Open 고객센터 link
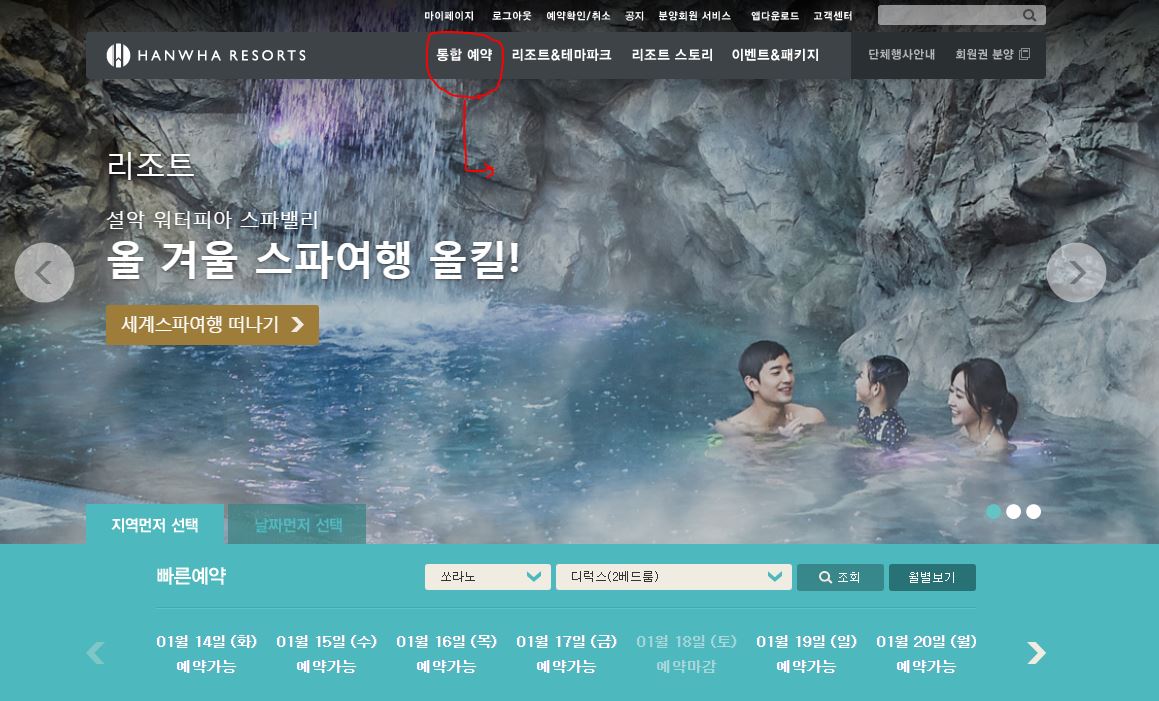This screenshot has width=1159, height=701. tap(832, 16)
